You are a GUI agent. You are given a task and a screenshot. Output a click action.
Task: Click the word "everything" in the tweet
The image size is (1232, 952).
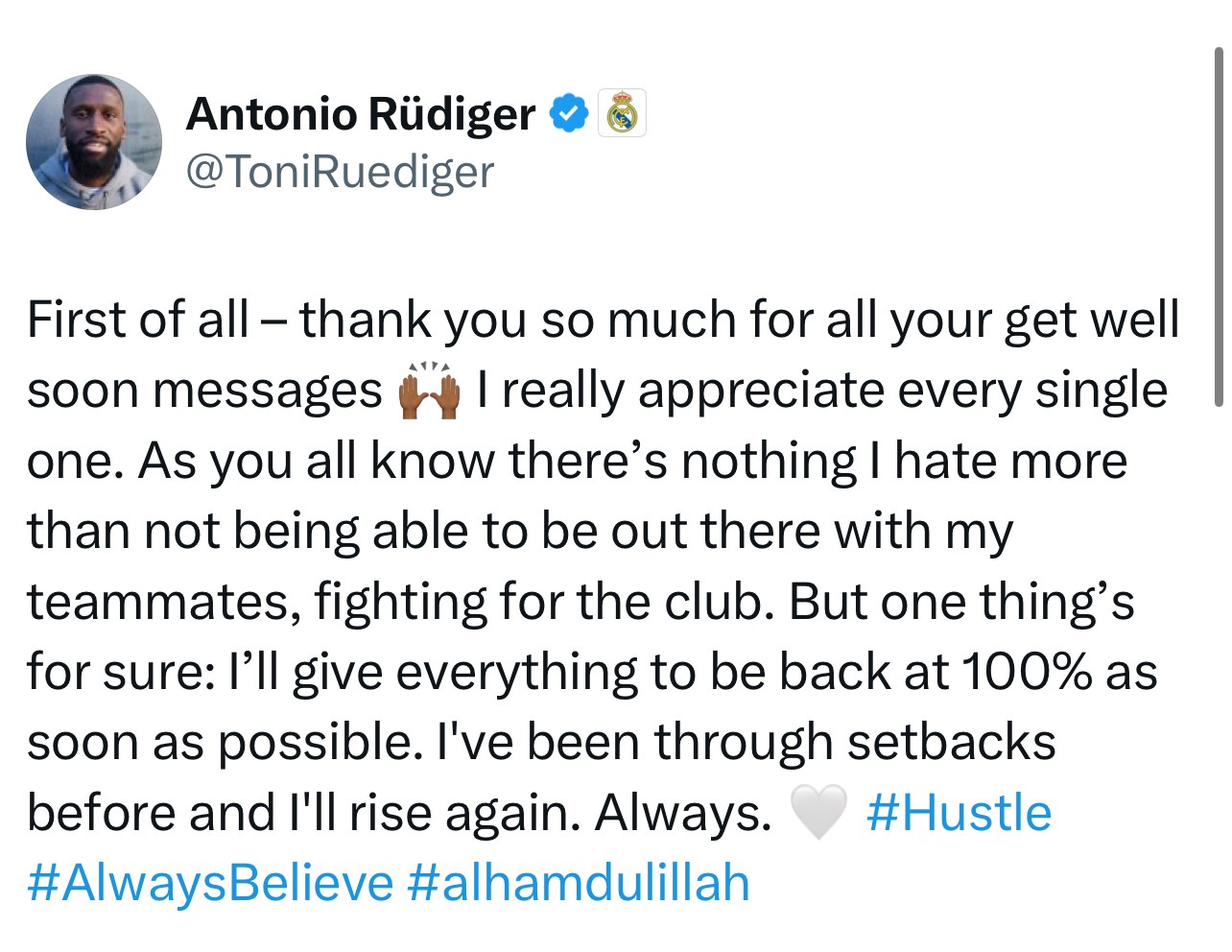516,672
